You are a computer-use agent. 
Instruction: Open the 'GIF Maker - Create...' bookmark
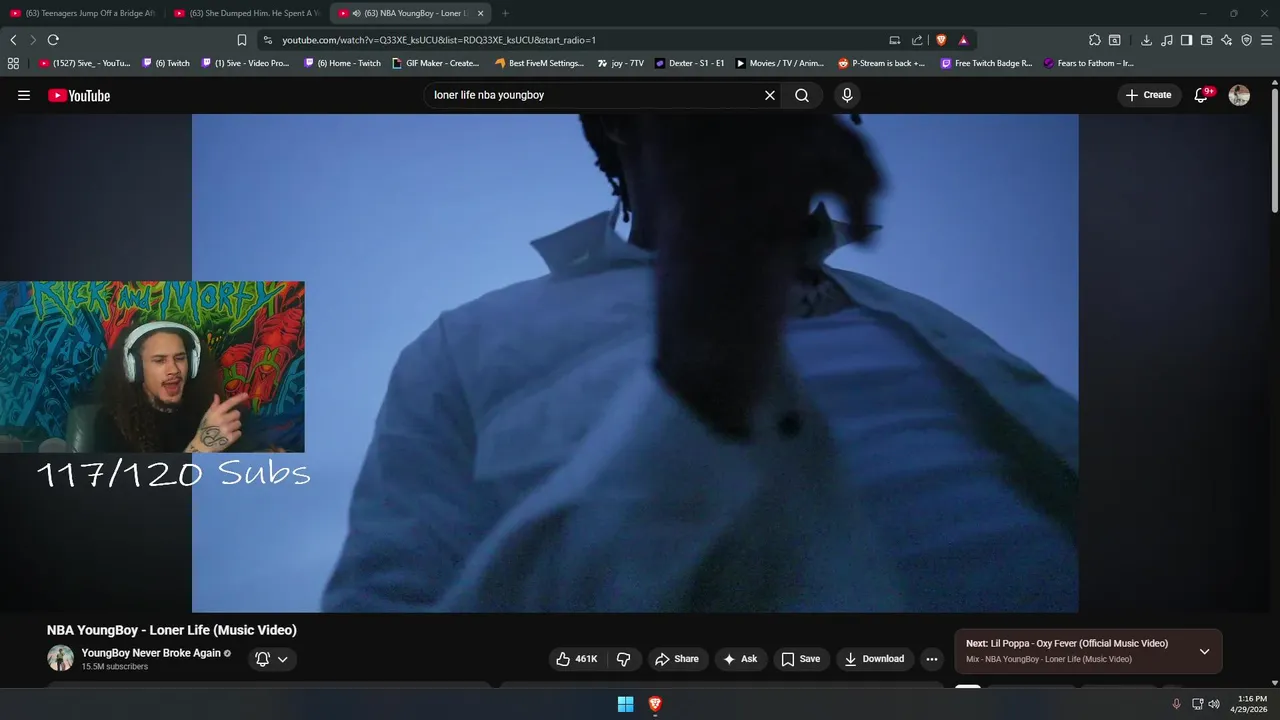click(436, 63)
